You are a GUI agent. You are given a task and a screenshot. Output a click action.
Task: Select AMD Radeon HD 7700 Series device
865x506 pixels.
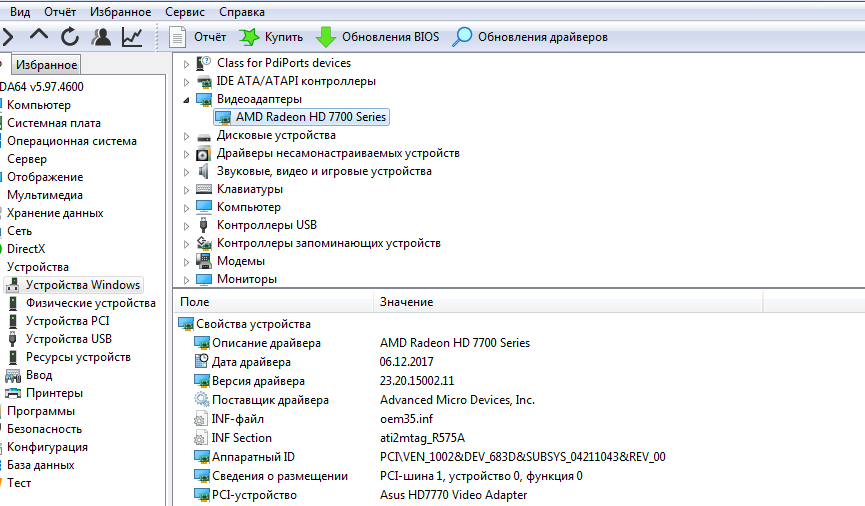310,117
